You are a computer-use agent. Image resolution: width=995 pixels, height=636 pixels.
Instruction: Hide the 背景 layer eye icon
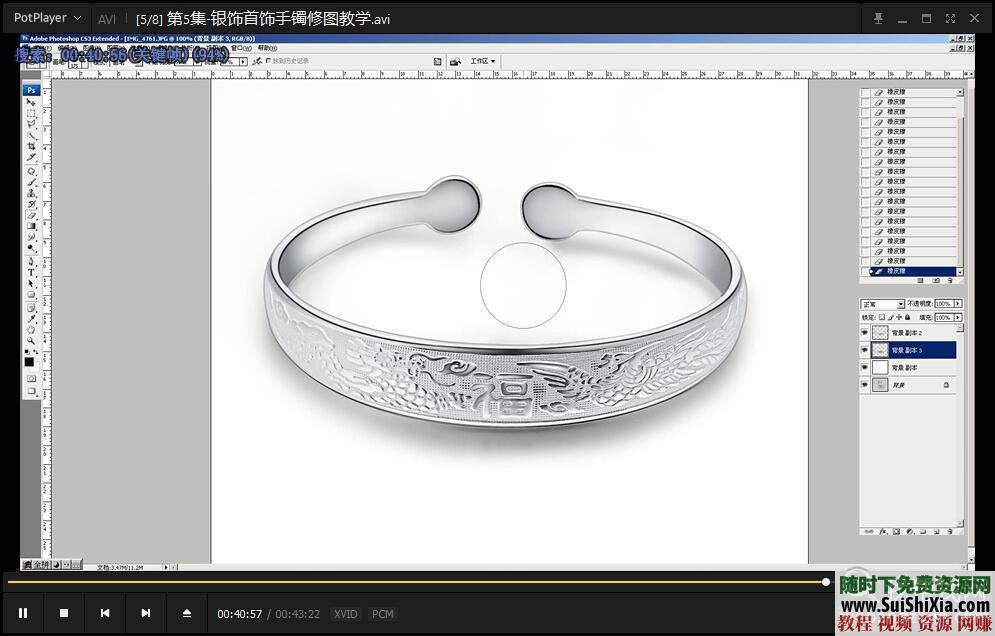tap(865, 385)
